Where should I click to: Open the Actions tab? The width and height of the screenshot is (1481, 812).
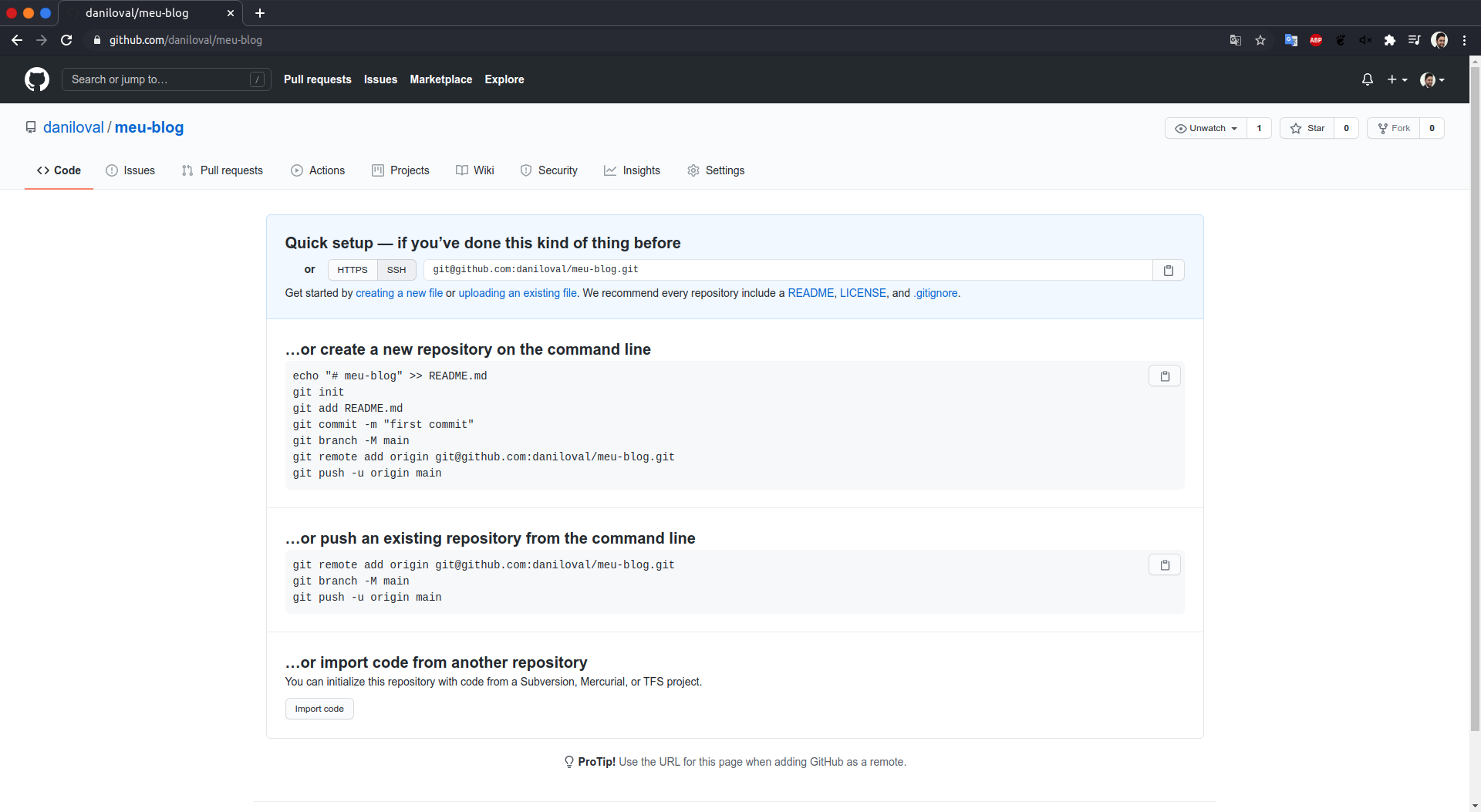pos(318,170)
